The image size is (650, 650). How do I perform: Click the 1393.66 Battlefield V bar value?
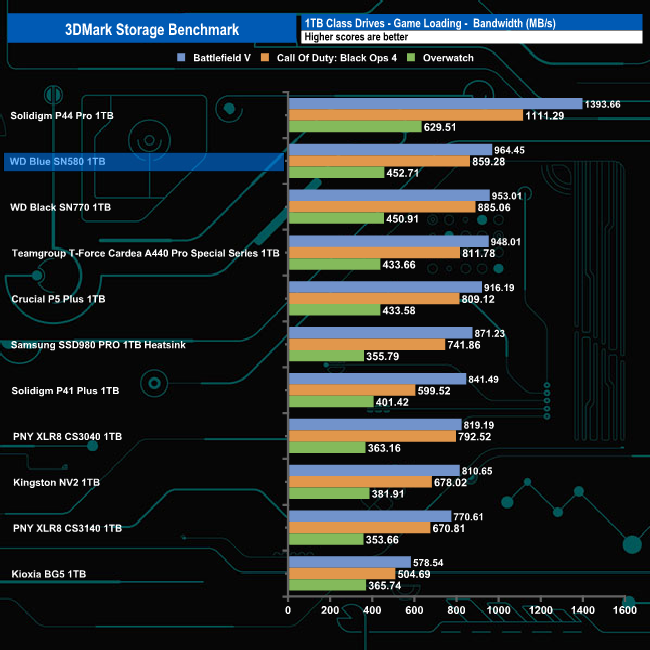pyautogui.click(x=602, y=104)
